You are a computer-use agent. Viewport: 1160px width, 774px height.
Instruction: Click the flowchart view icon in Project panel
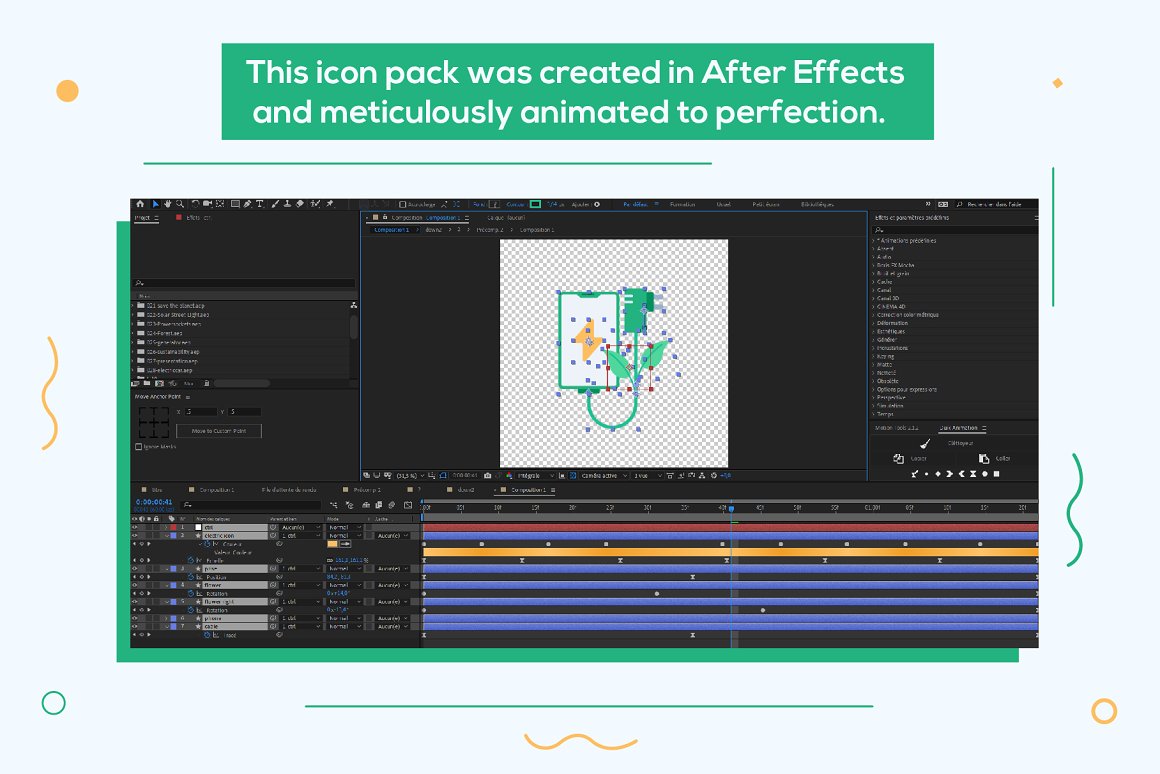(x=354, y=305)
